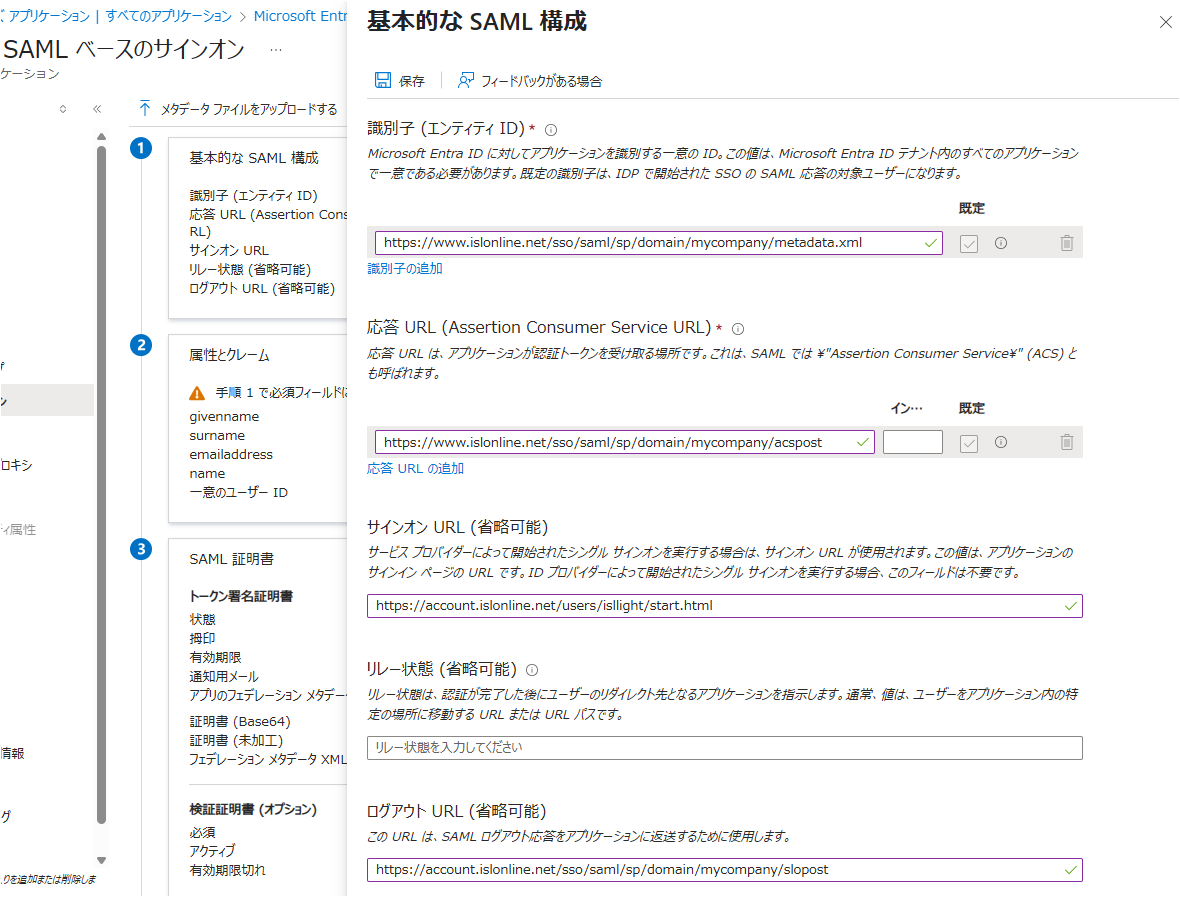Click ログアウト URL (省略可能) row in card 1
This screenshot has width=1180, height=897.
262,288
